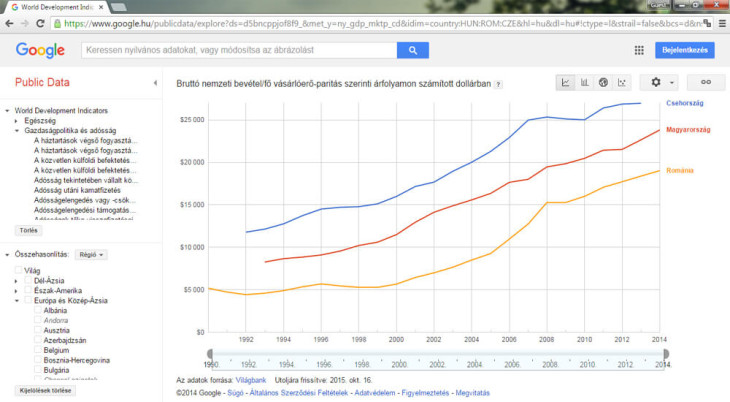This screenshot has height=402, width=730.
Task: Click the Románia legend label
Action: click(x=680, y=170)
